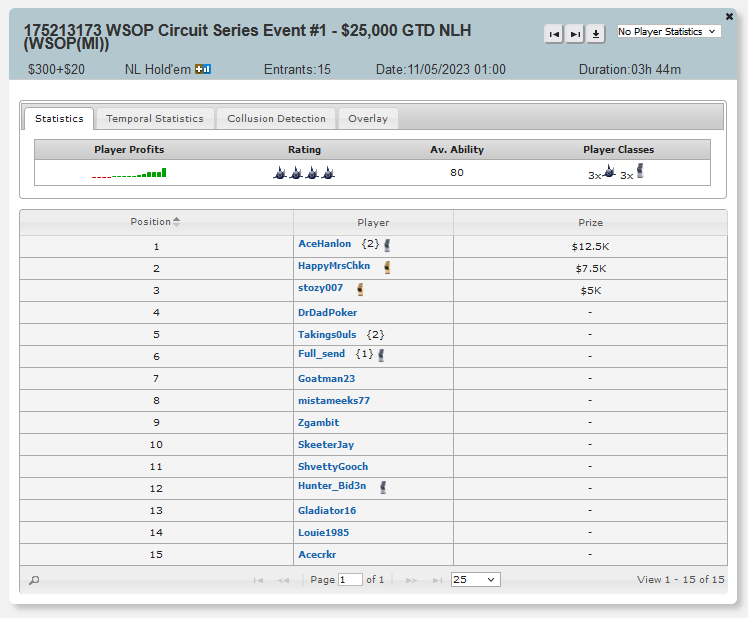Go to the previous tournament button
Image resolution: width=748 pixels, height=618 pixels.
pyautogui.click(x=553, y=34)
